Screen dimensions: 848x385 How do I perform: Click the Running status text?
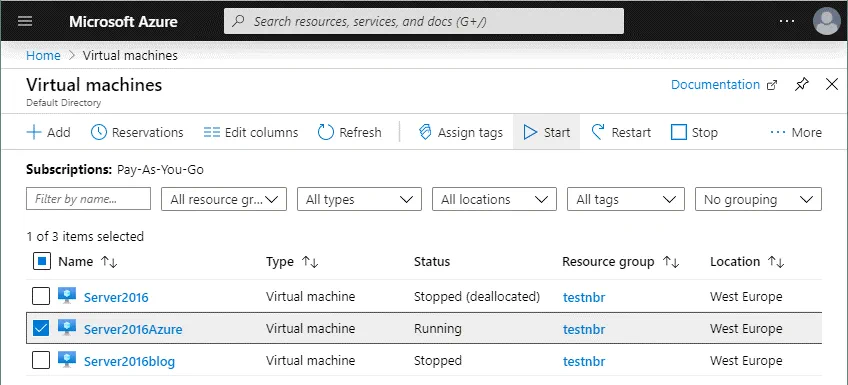[x=438, y=329]
